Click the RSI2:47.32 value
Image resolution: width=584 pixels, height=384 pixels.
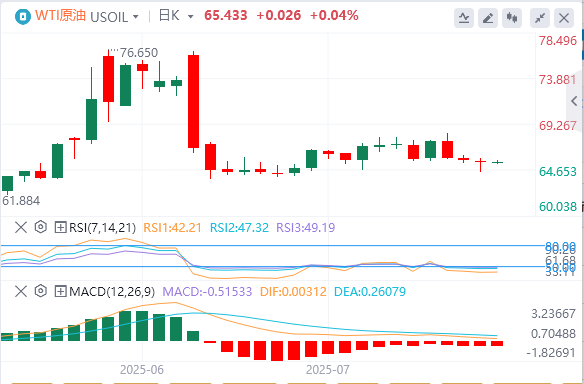(239, 228)
